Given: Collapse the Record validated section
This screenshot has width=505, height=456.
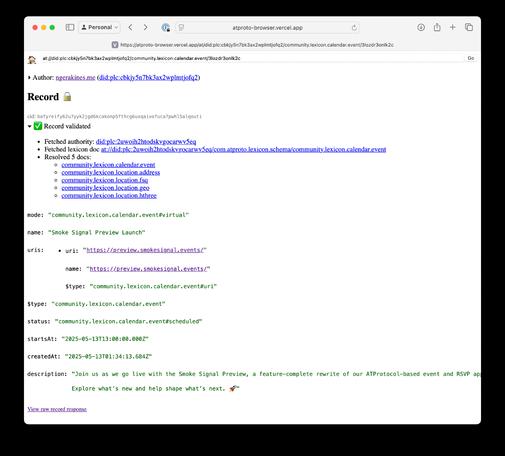Looking at the screenshot, I should tap(29, 126).
